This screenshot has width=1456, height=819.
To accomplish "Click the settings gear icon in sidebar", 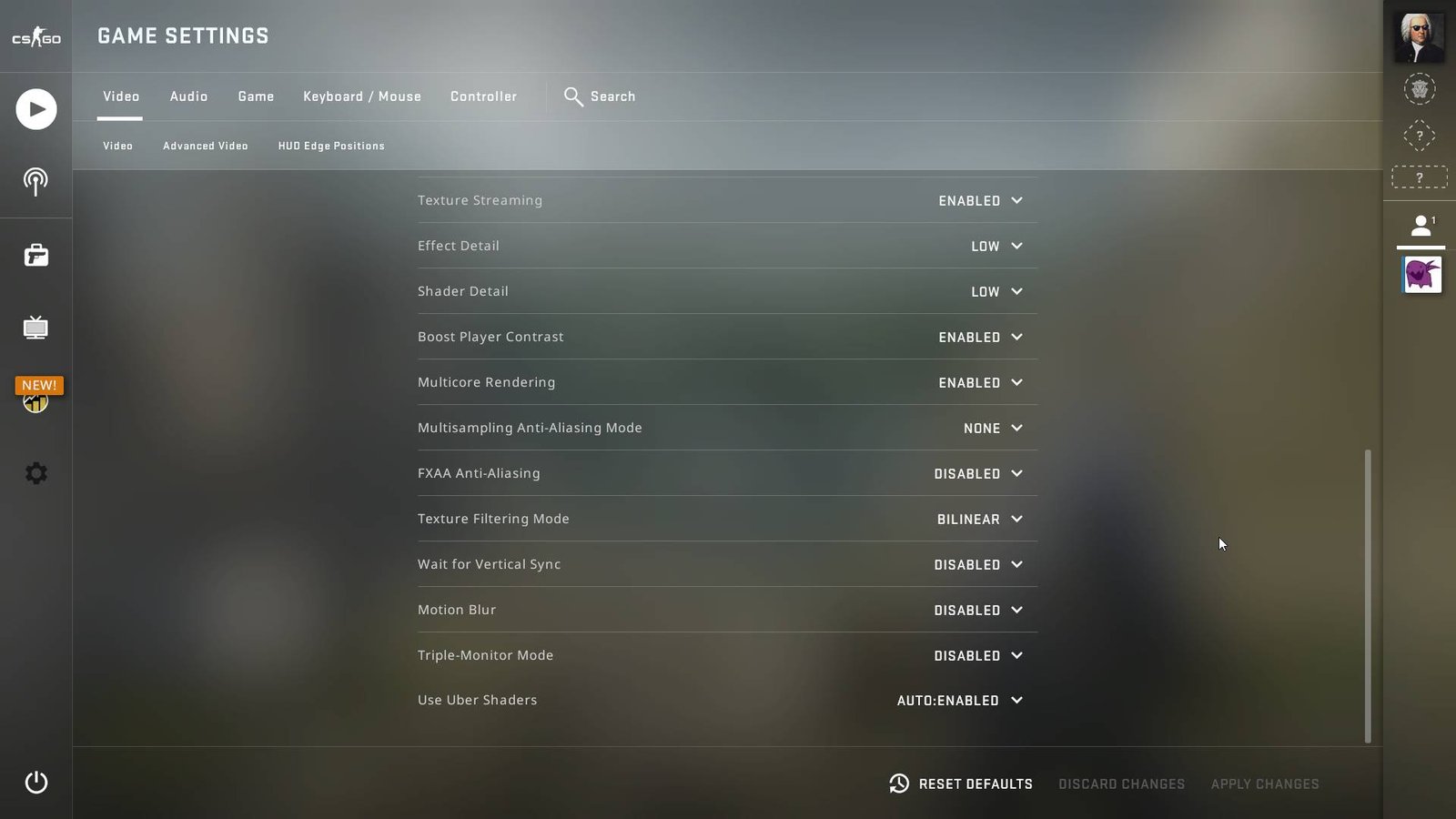I will [x=35, y=473].
